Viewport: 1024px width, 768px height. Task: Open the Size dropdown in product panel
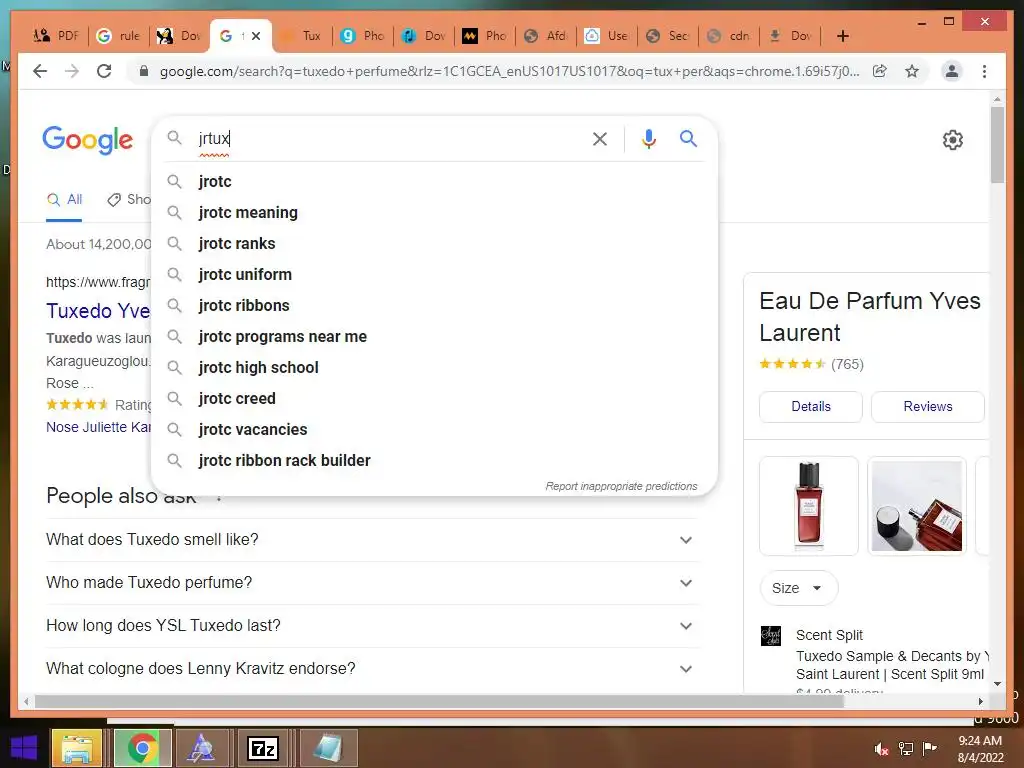click(798, 588)
